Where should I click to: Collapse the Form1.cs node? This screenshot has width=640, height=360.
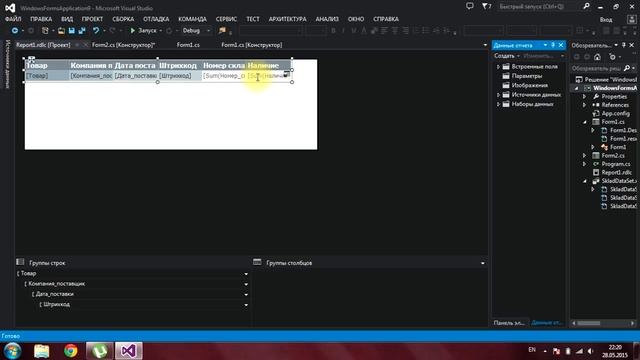pyautogui.click(x=584, y=122)
